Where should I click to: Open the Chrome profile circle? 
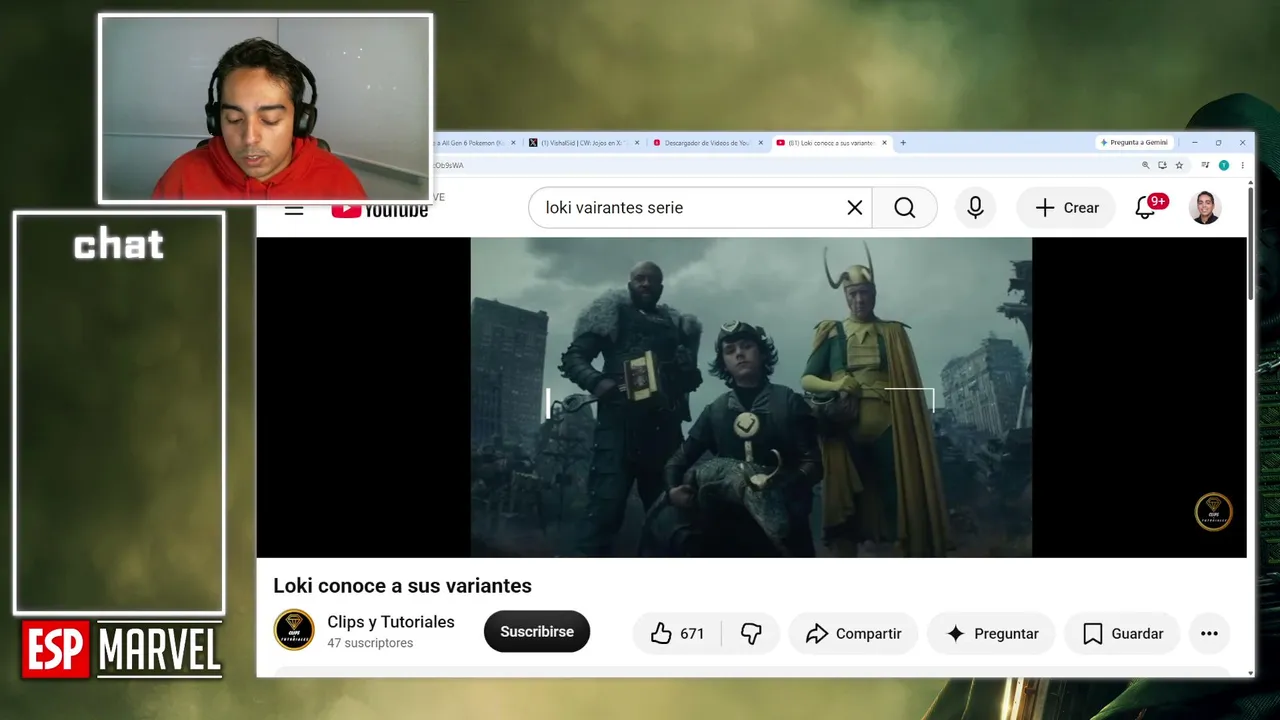(1223, 165)
